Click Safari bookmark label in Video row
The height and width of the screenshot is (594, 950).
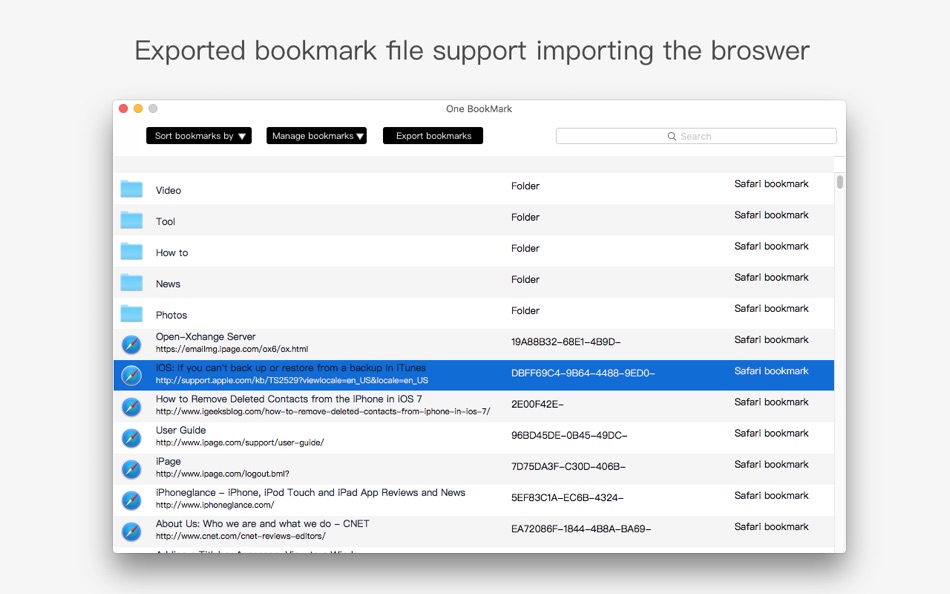pyautogui.click(x=771, y=184)
